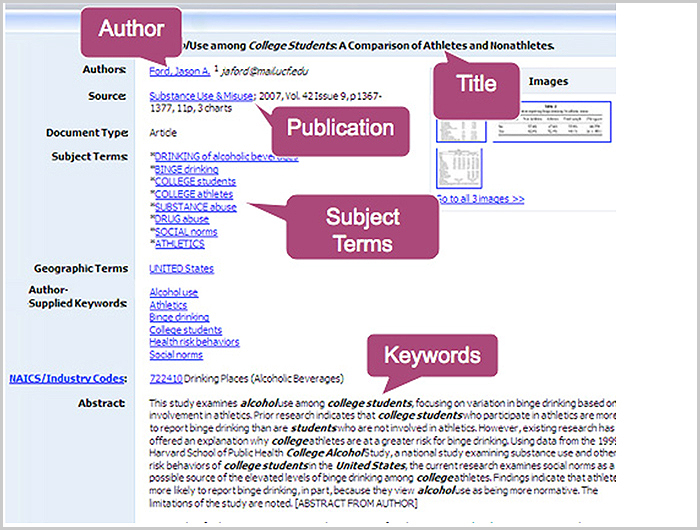
Task: Open the lower chart image thumbnail
Action: 459,169
